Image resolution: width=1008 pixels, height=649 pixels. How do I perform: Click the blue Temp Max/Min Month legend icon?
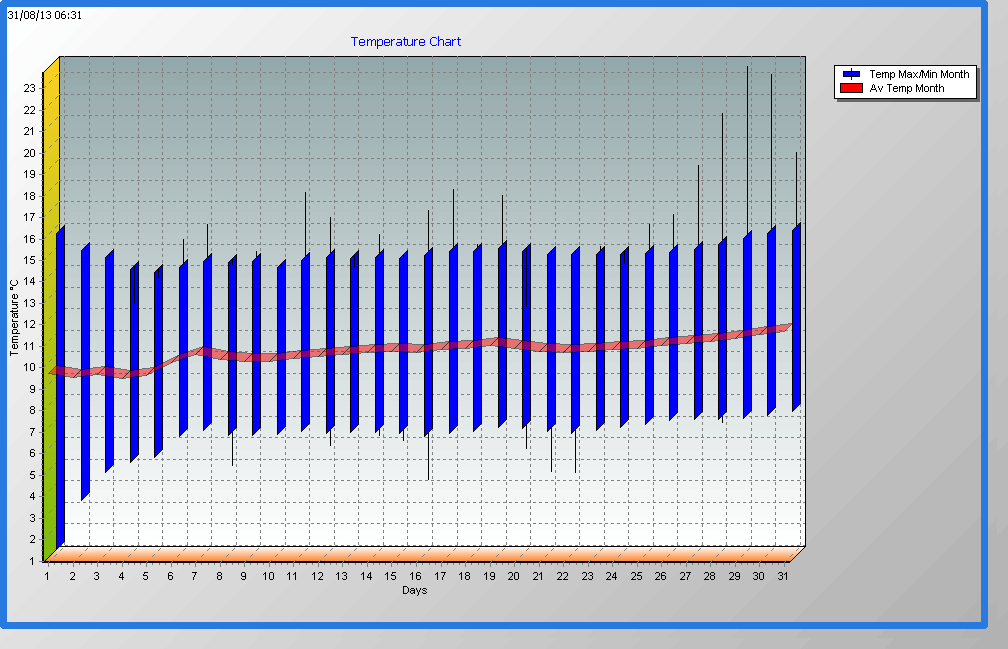point(851,75)
